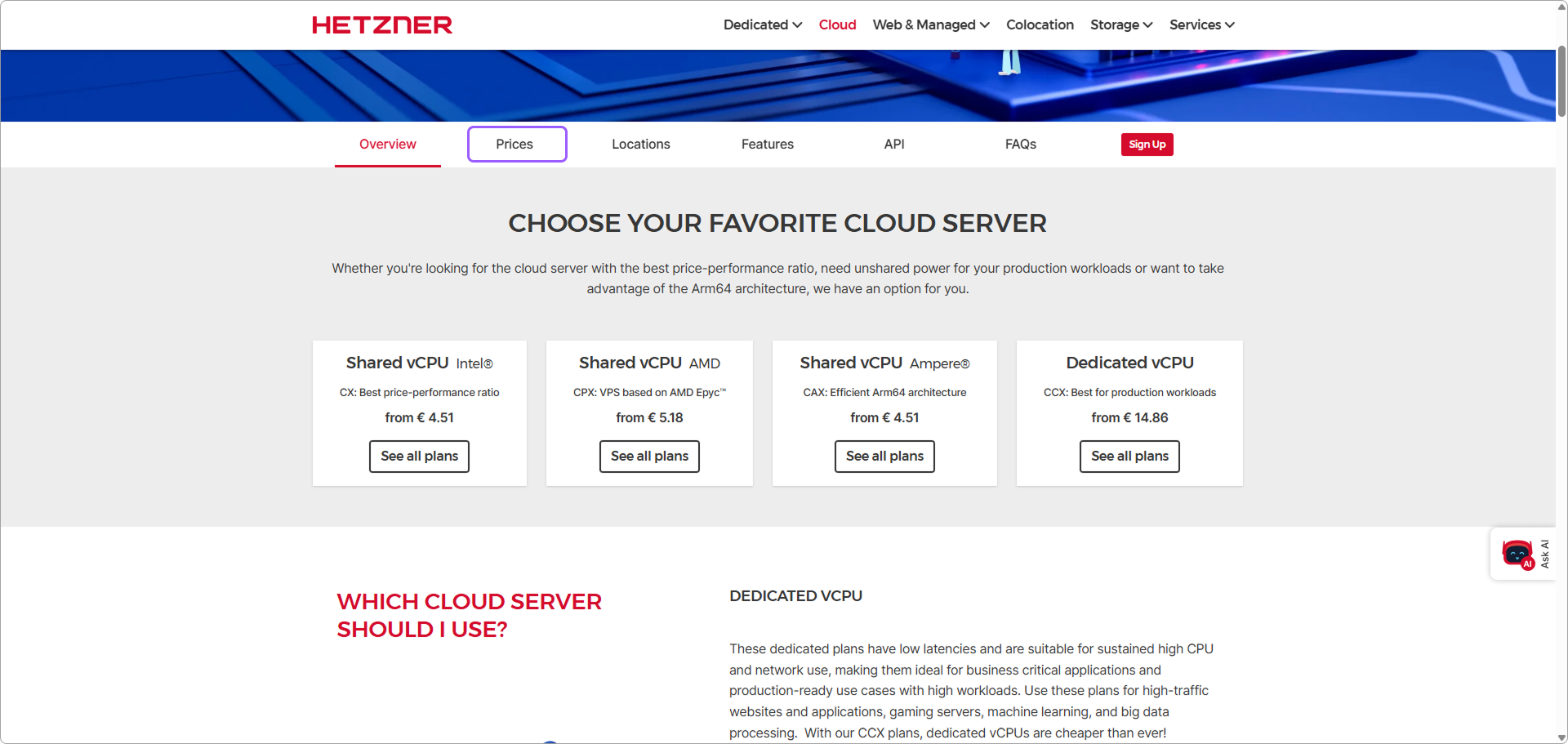Image resolution: width=1568 pixels, height=744 pixels.
Task: Click the Hetzner logo
Action: coord(382,25)
